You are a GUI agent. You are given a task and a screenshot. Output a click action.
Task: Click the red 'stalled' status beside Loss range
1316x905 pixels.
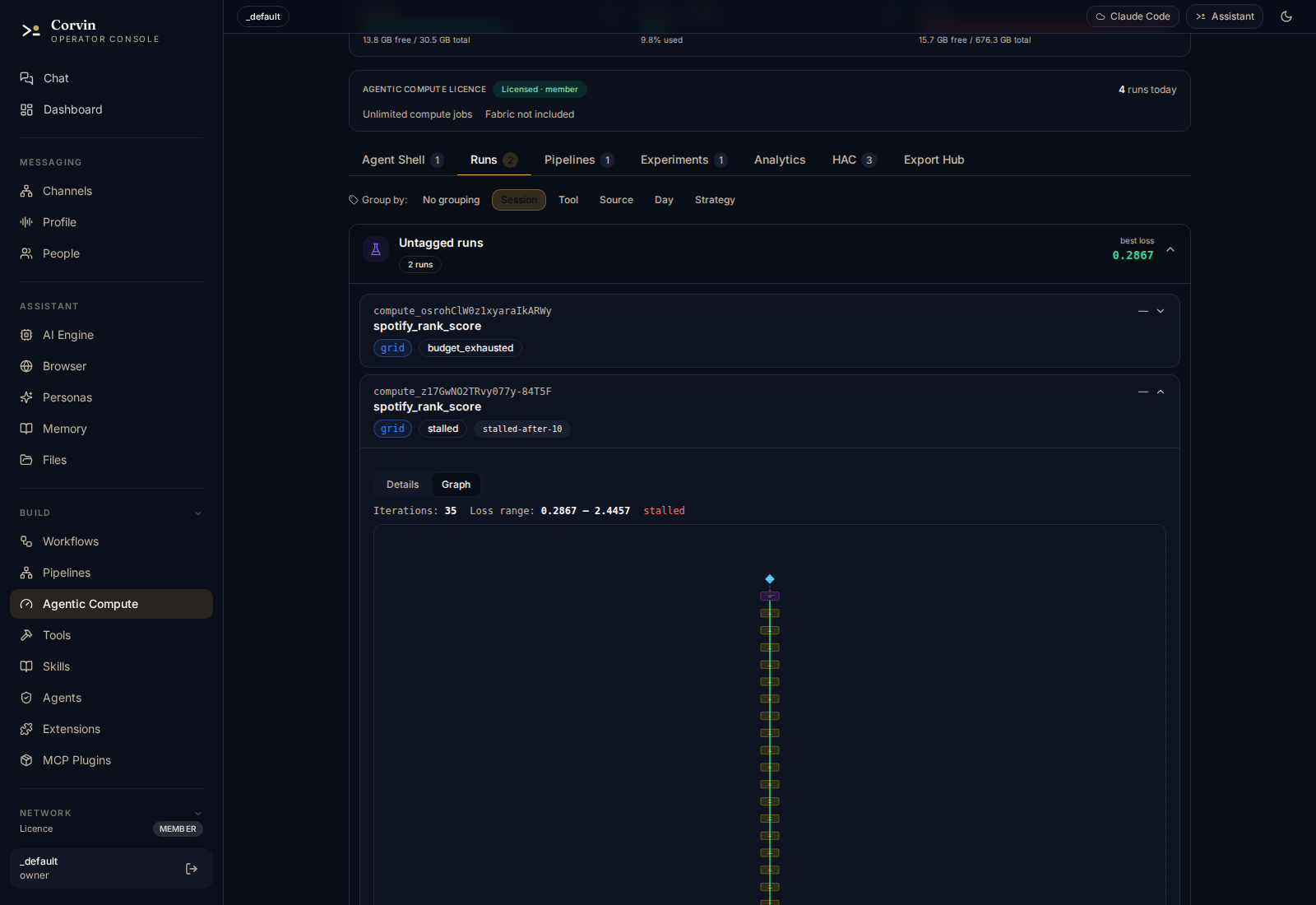(664, 511)
